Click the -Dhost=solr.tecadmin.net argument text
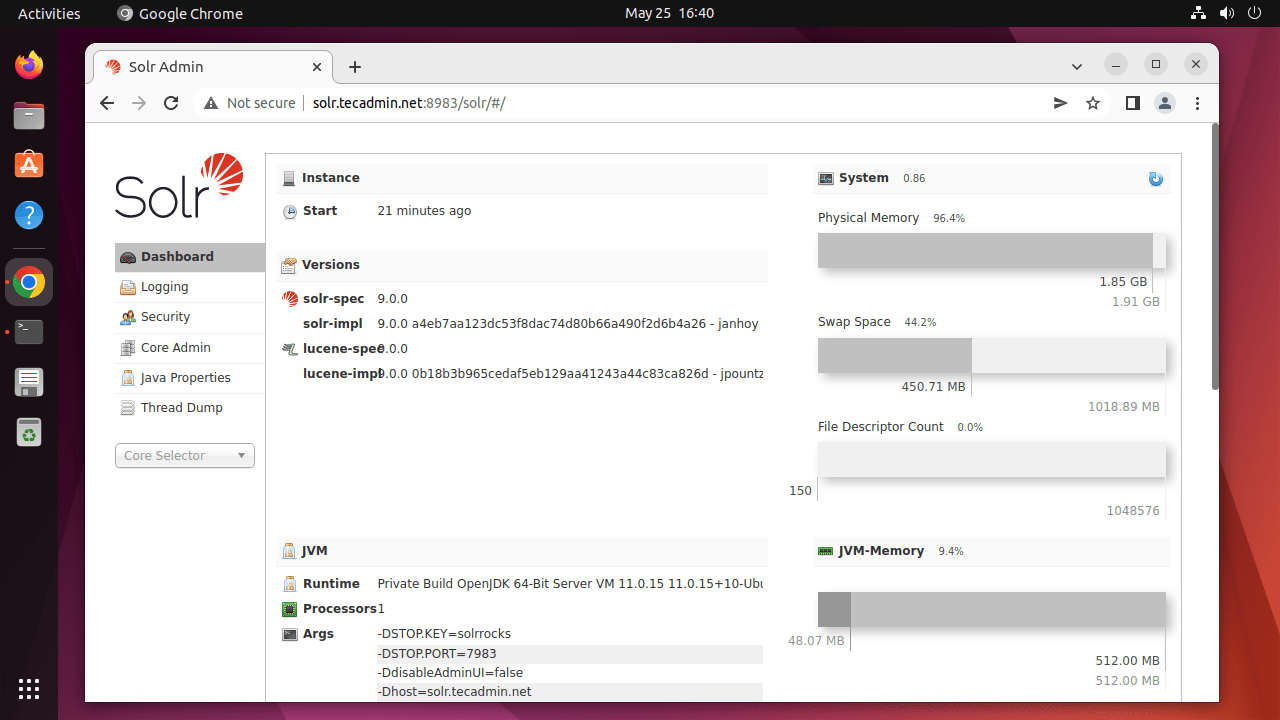Screen dimensions: 1280x720 [x=454, y=692]
